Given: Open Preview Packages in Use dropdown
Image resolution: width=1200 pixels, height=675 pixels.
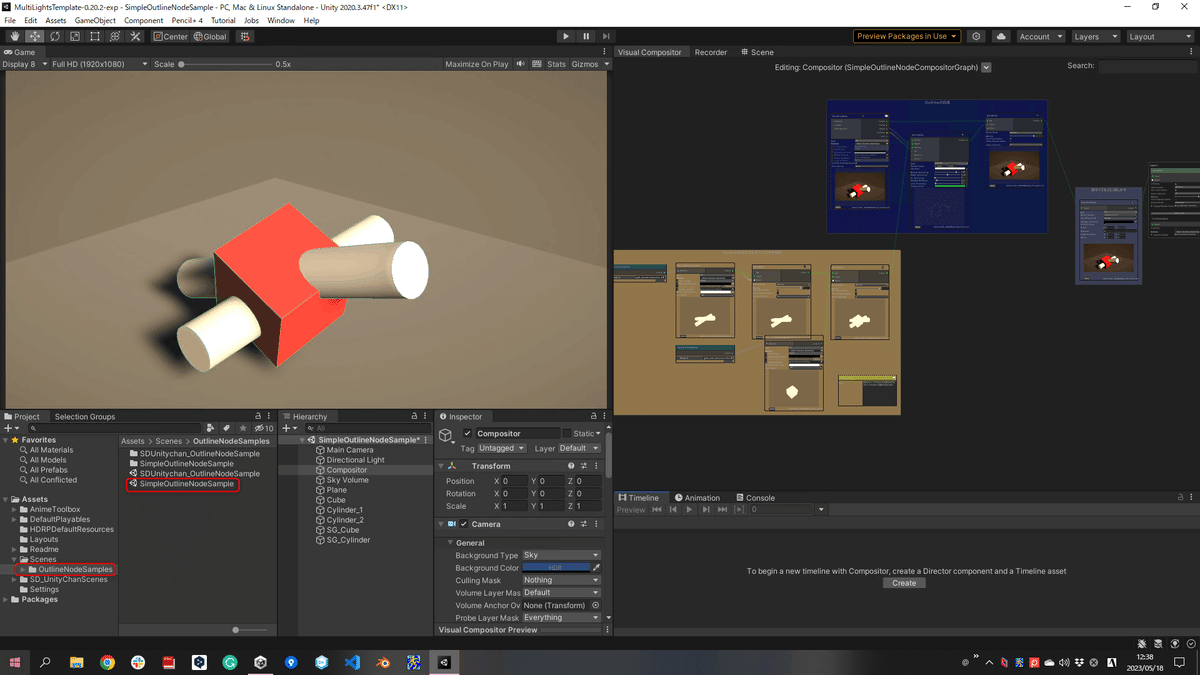Looking at the screenshot, I should point(906,36).
